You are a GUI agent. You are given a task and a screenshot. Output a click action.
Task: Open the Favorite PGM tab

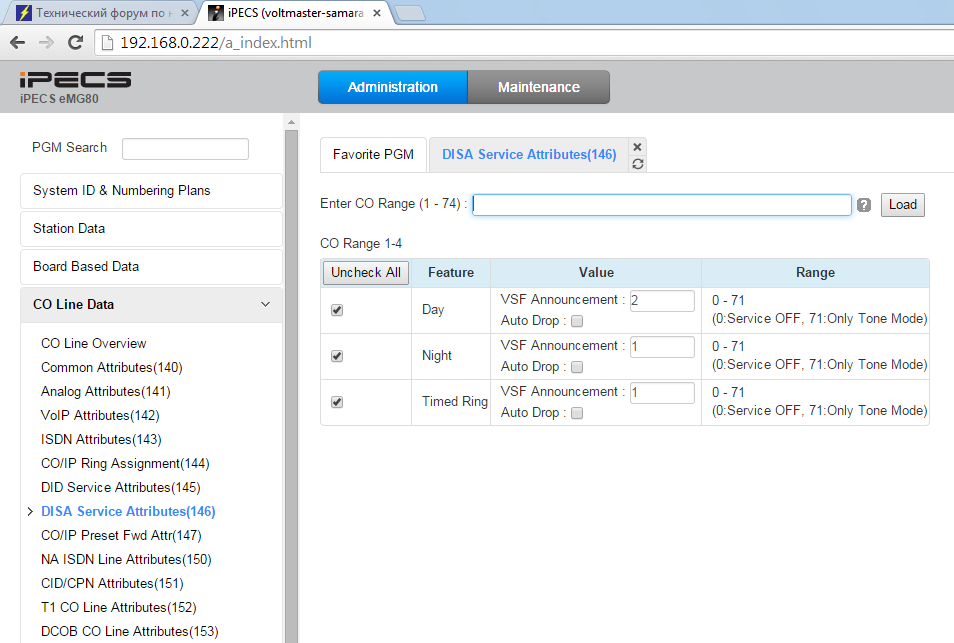tap(373, 155)
